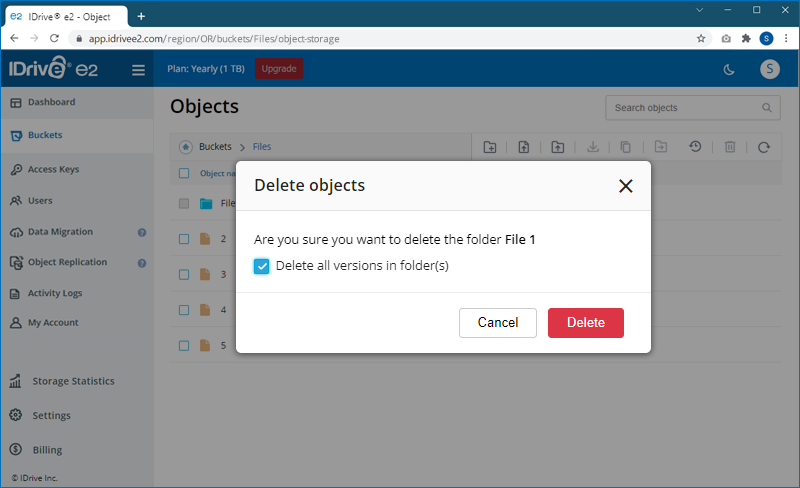Click Cancel in Delete objects dialog
Image resolution: width=800 pixels, height=488 pixels.
[498, 323]
